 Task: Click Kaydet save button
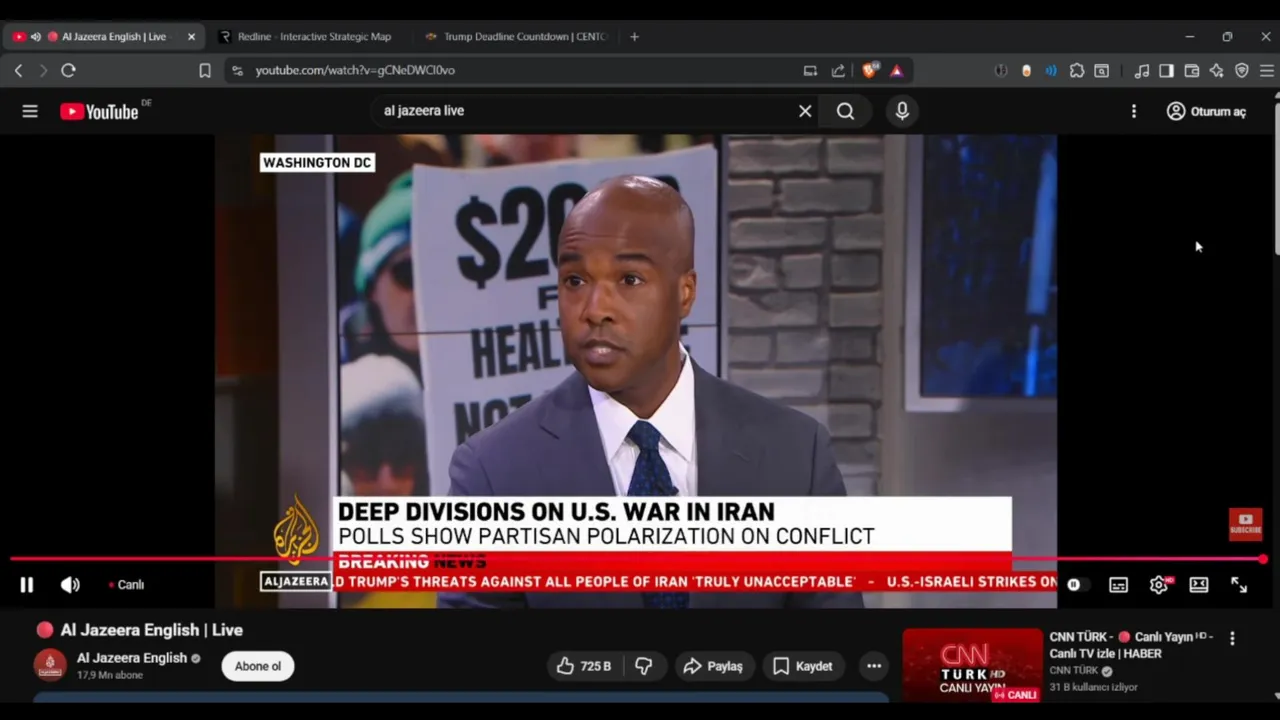click(803, 666)
